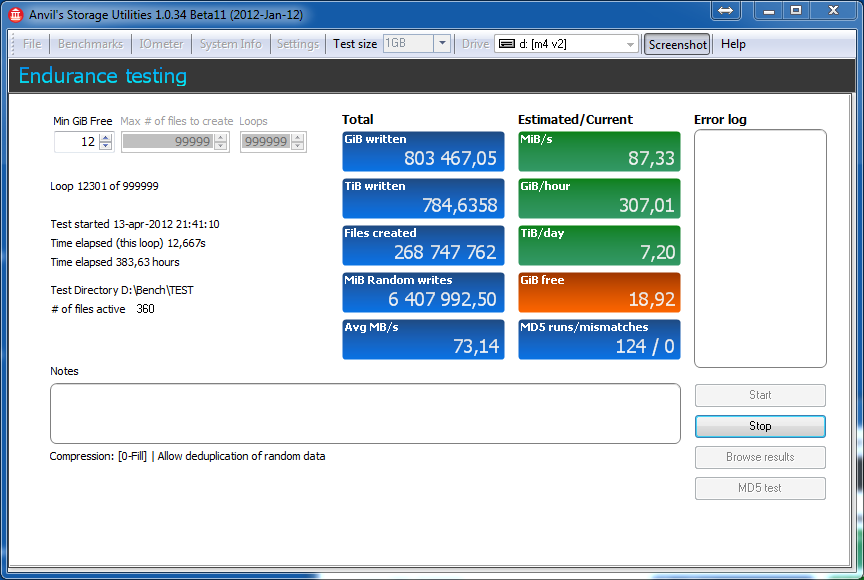The image size is (864, 580).
Task: Expand the Drive d: [m4 v2] dropdown
Action: (630, 44)
